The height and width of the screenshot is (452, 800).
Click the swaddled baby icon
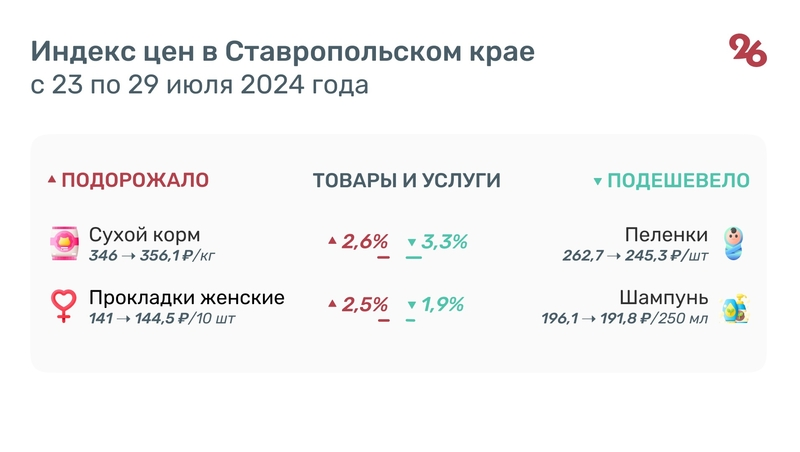tap(735, 243)
